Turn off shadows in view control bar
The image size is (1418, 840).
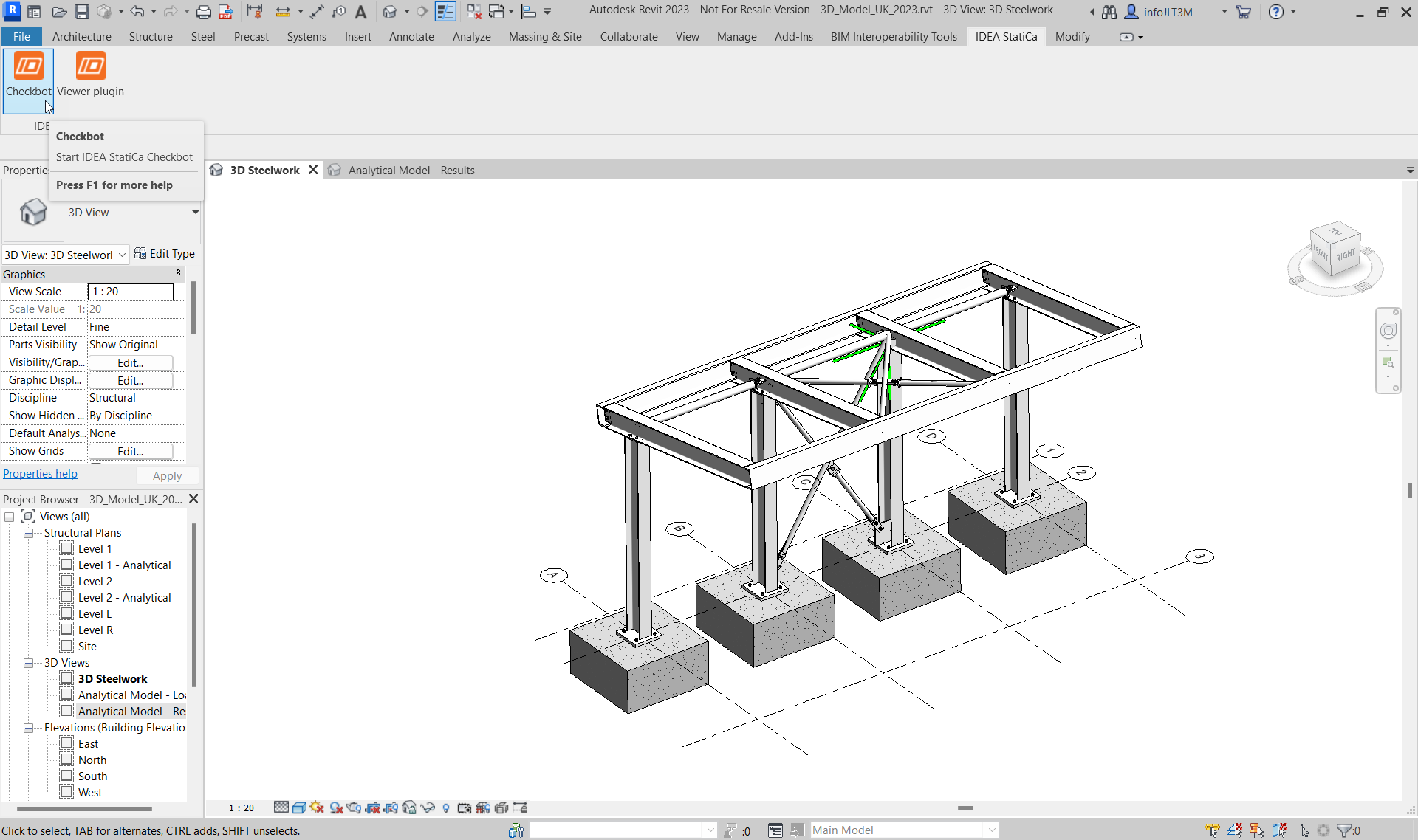(335, 807)
